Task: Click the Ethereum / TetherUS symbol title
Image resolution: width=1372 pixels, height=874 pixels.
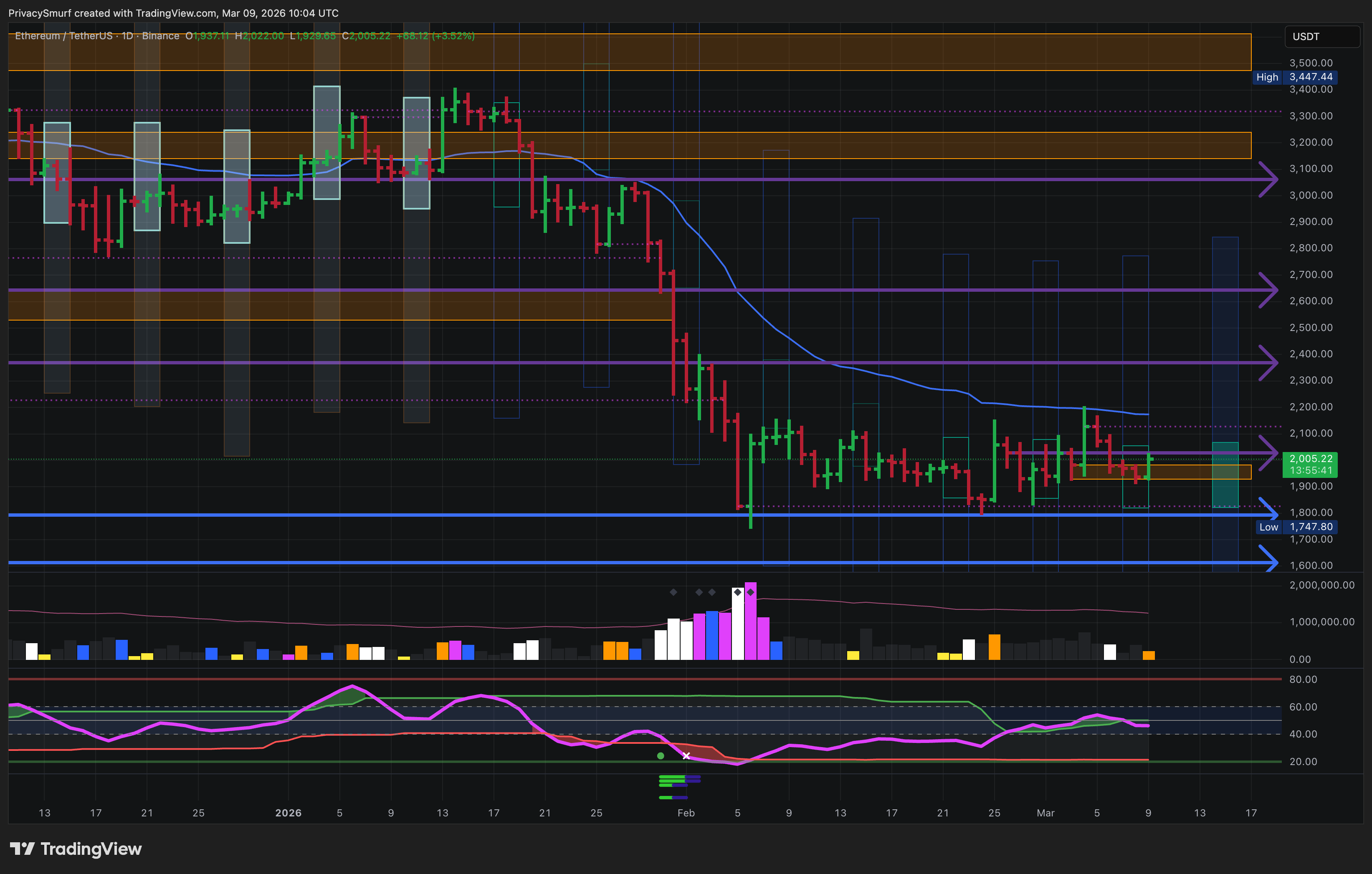Action: point(64,36)
